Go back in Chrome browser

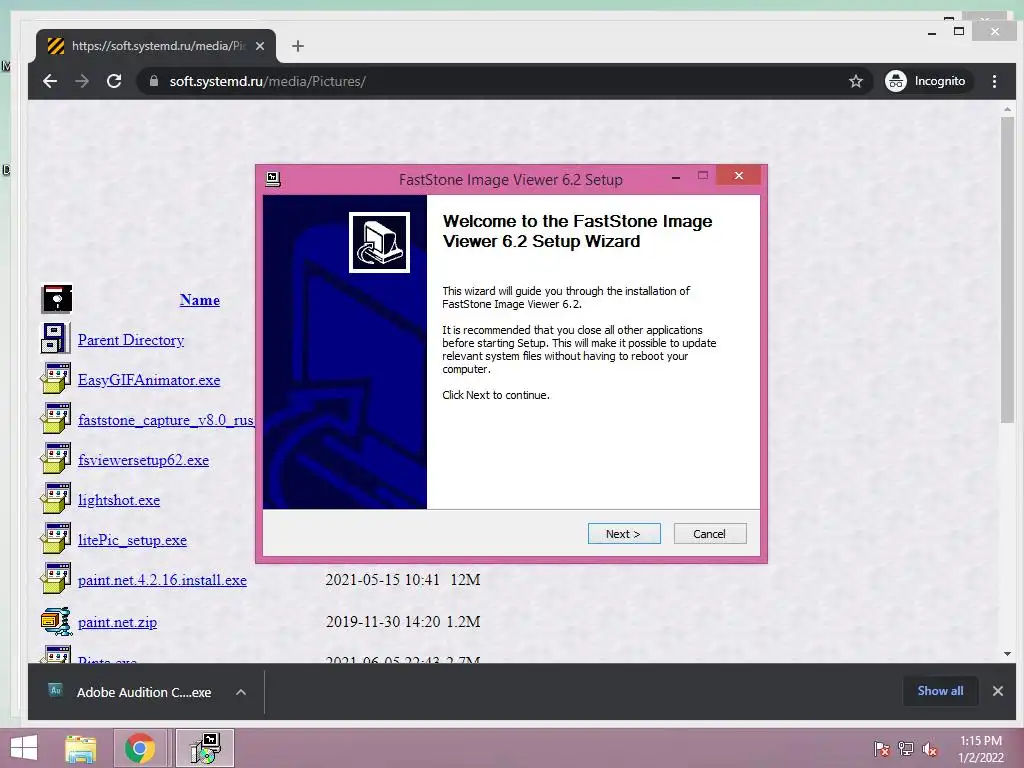click(x=50, y=81)
